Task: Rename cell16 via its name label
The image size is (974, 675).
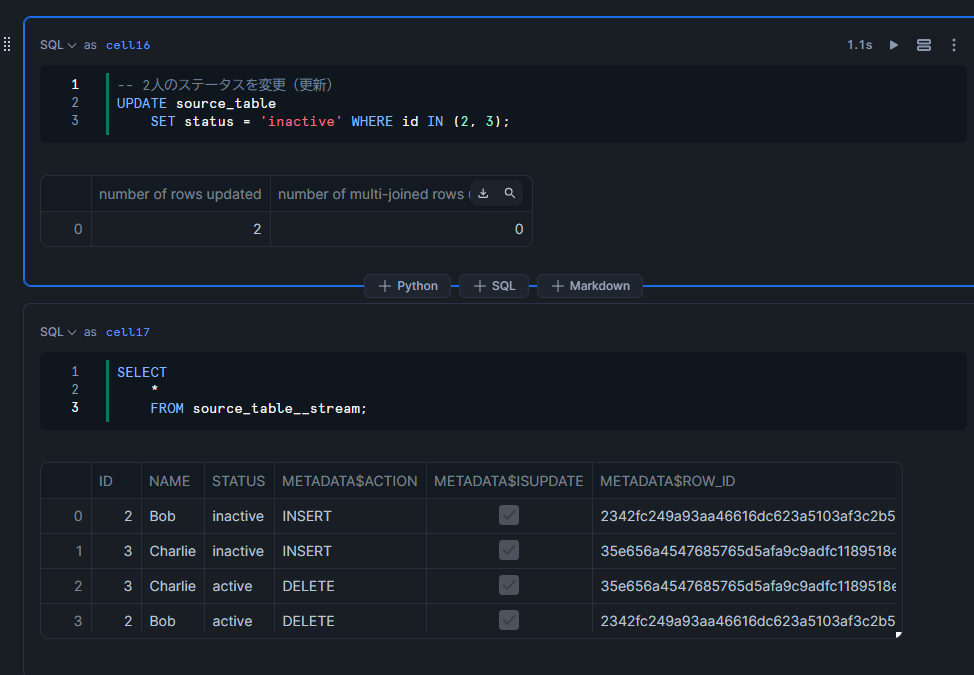Action: [127, 45]
